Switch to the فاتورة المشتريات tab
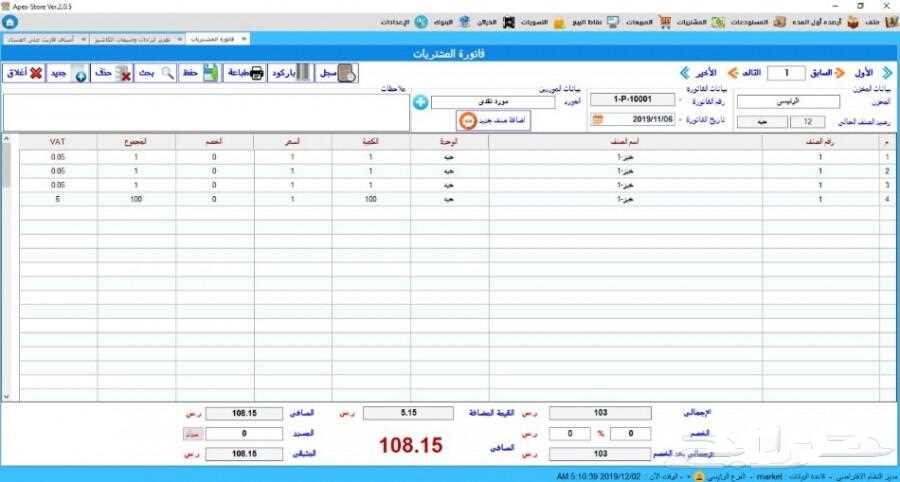This screenshot has width=900, height=482. pyautogui.click(x=216, y=39)
